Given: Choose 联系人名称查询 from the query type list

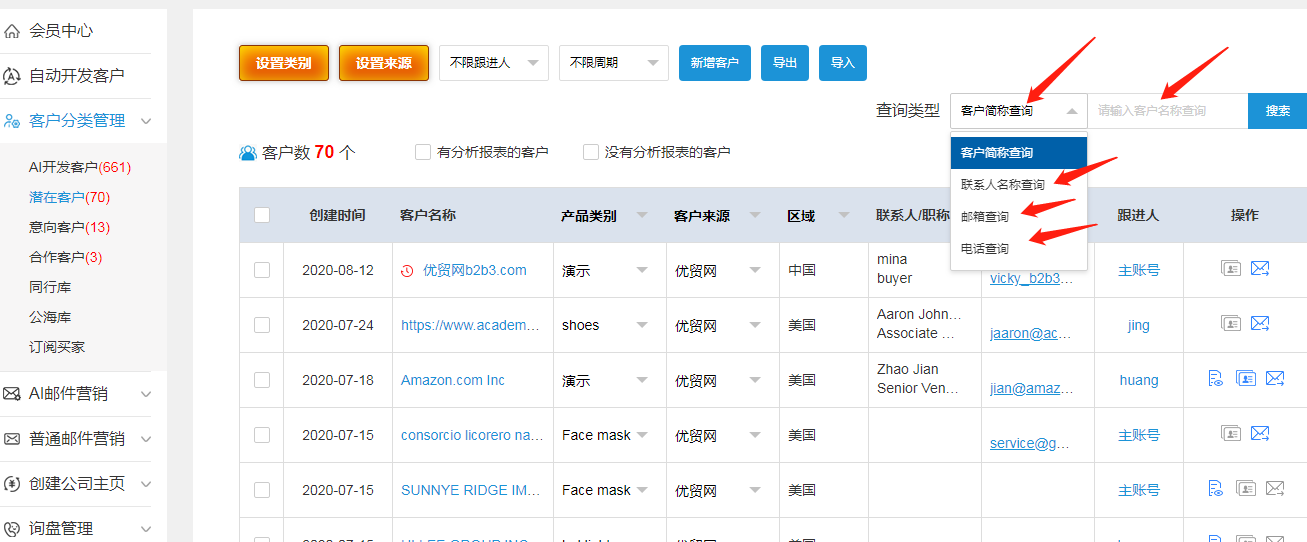Looking at the screenshot, I should [x=1018, y=185].
